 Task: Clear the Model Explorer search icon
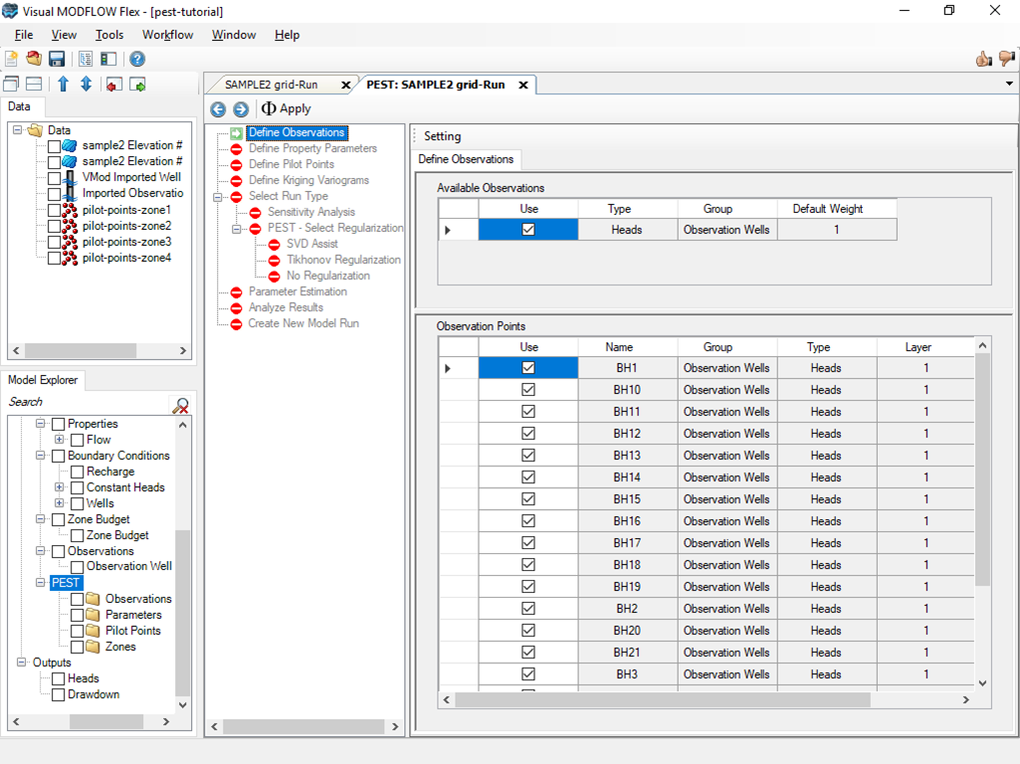click(181, 405)
